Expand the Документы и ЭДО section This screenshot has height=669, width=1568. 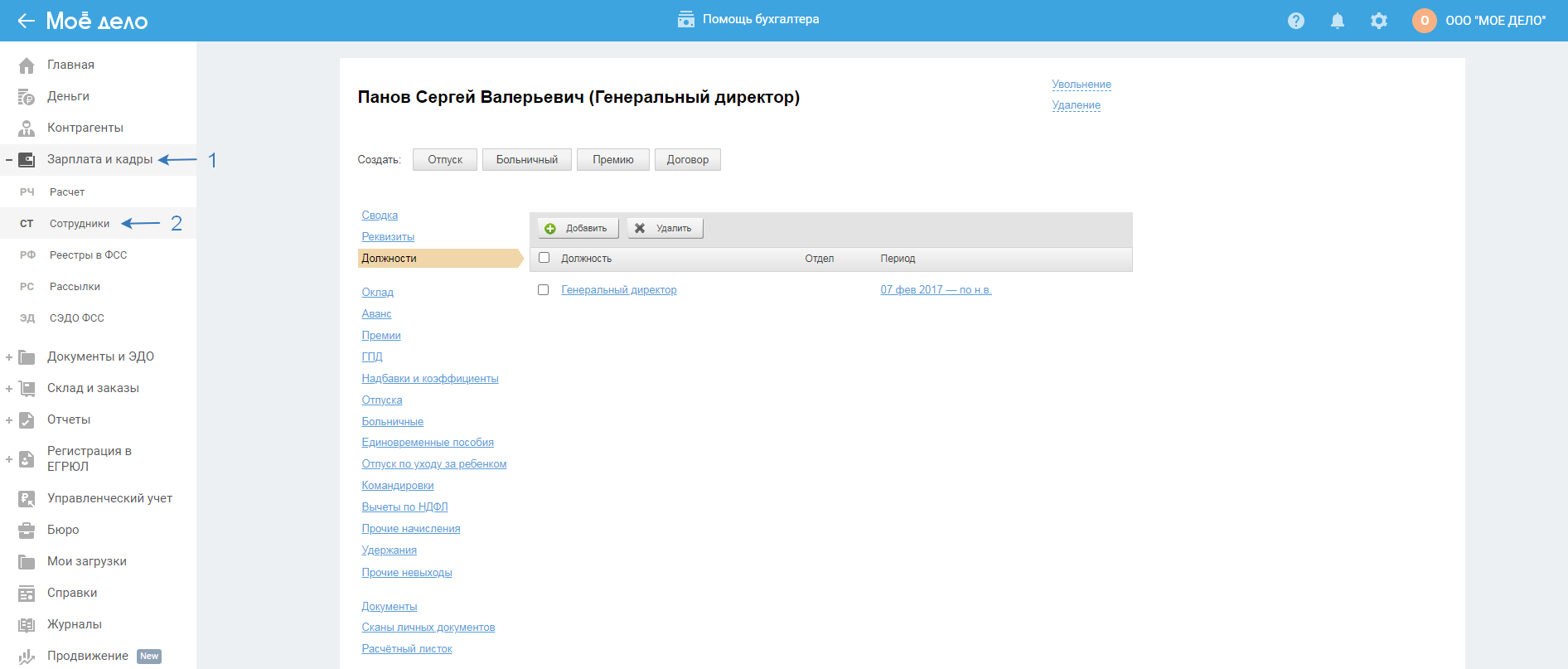[9, 357]
